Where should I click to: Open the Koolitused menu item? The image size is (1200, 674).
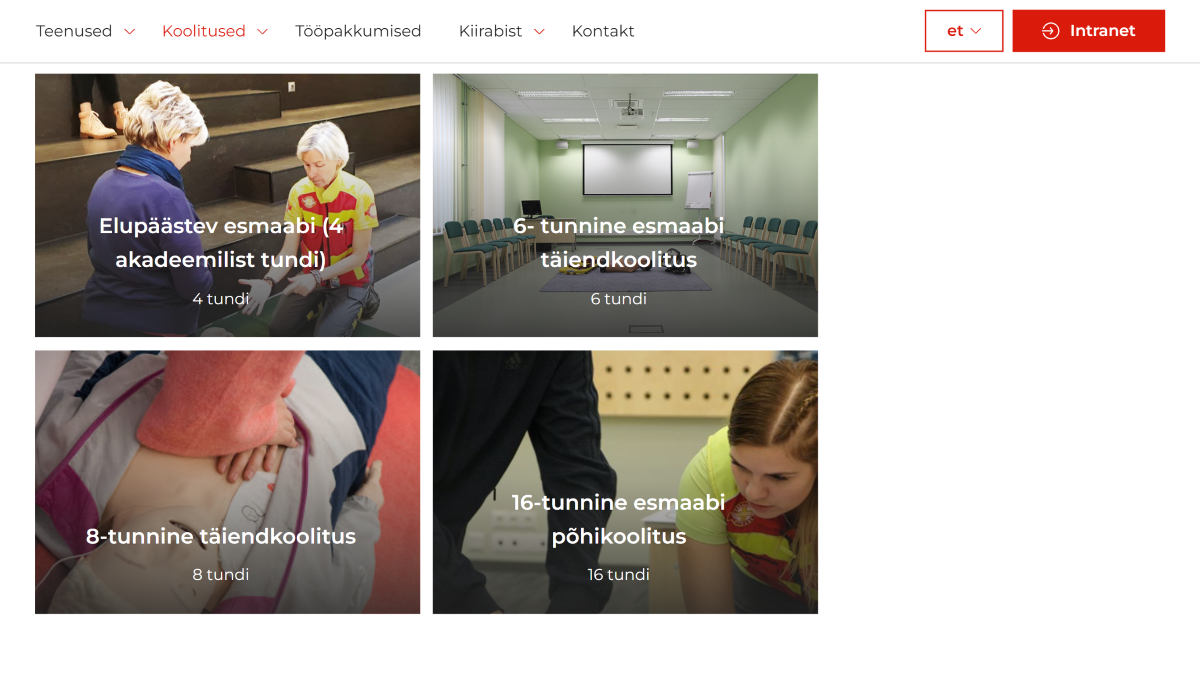[204, 31]
